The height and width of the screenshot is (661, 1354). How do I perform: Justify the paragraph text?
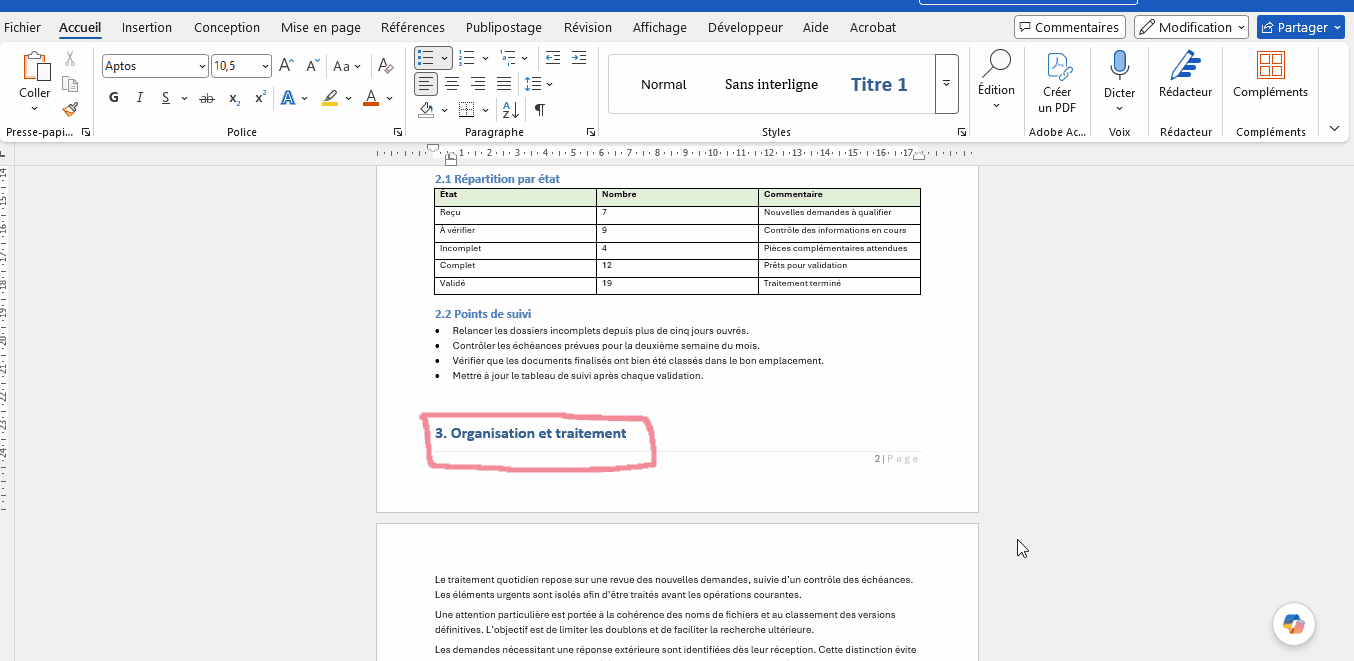pyautogui.click(x=504, y=84)
